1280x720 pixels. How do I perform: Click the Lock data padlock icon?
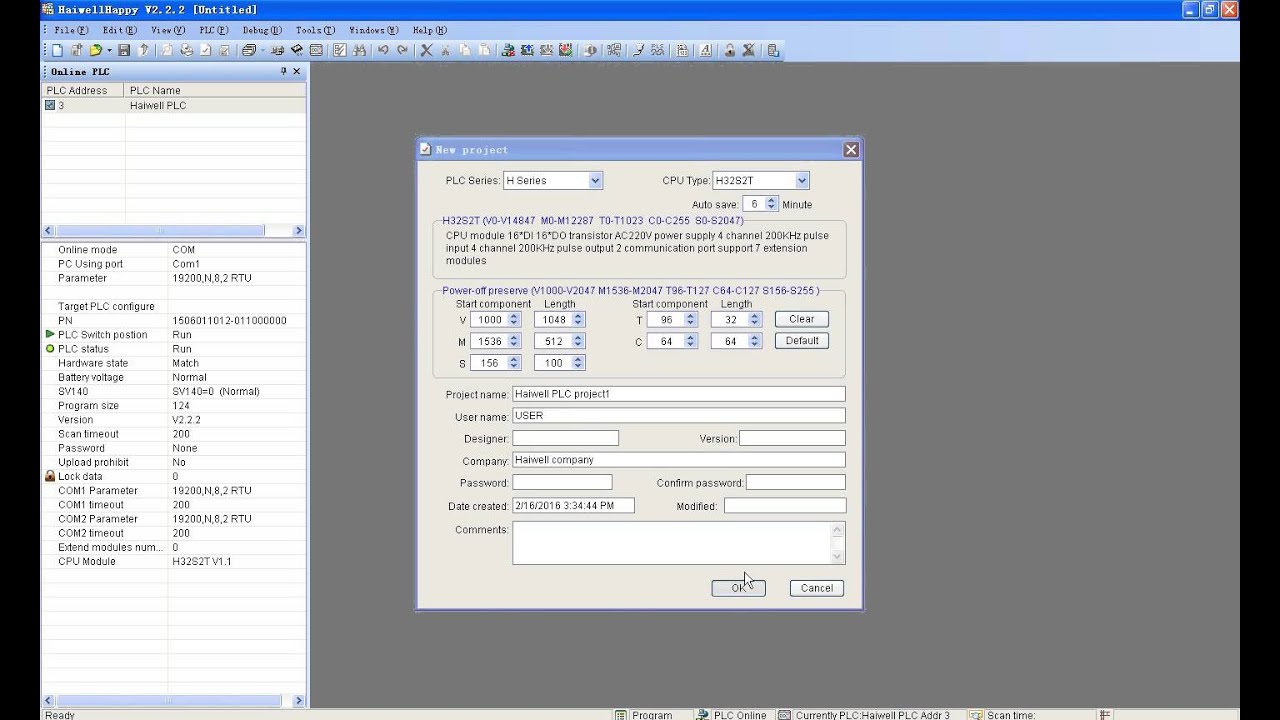(x=50, y=477)
